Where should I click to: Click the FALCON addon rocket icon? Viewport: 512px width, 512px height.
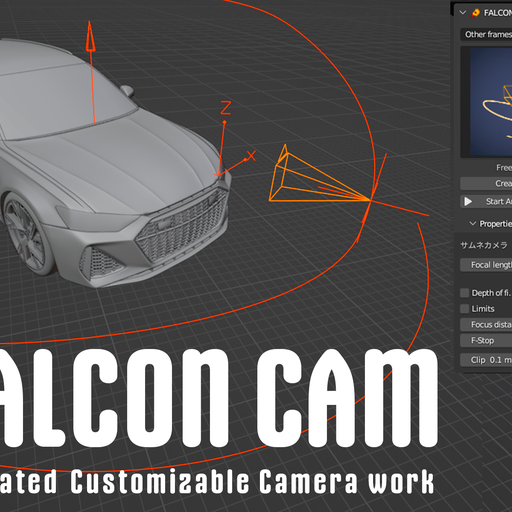[x=476, y=13]
